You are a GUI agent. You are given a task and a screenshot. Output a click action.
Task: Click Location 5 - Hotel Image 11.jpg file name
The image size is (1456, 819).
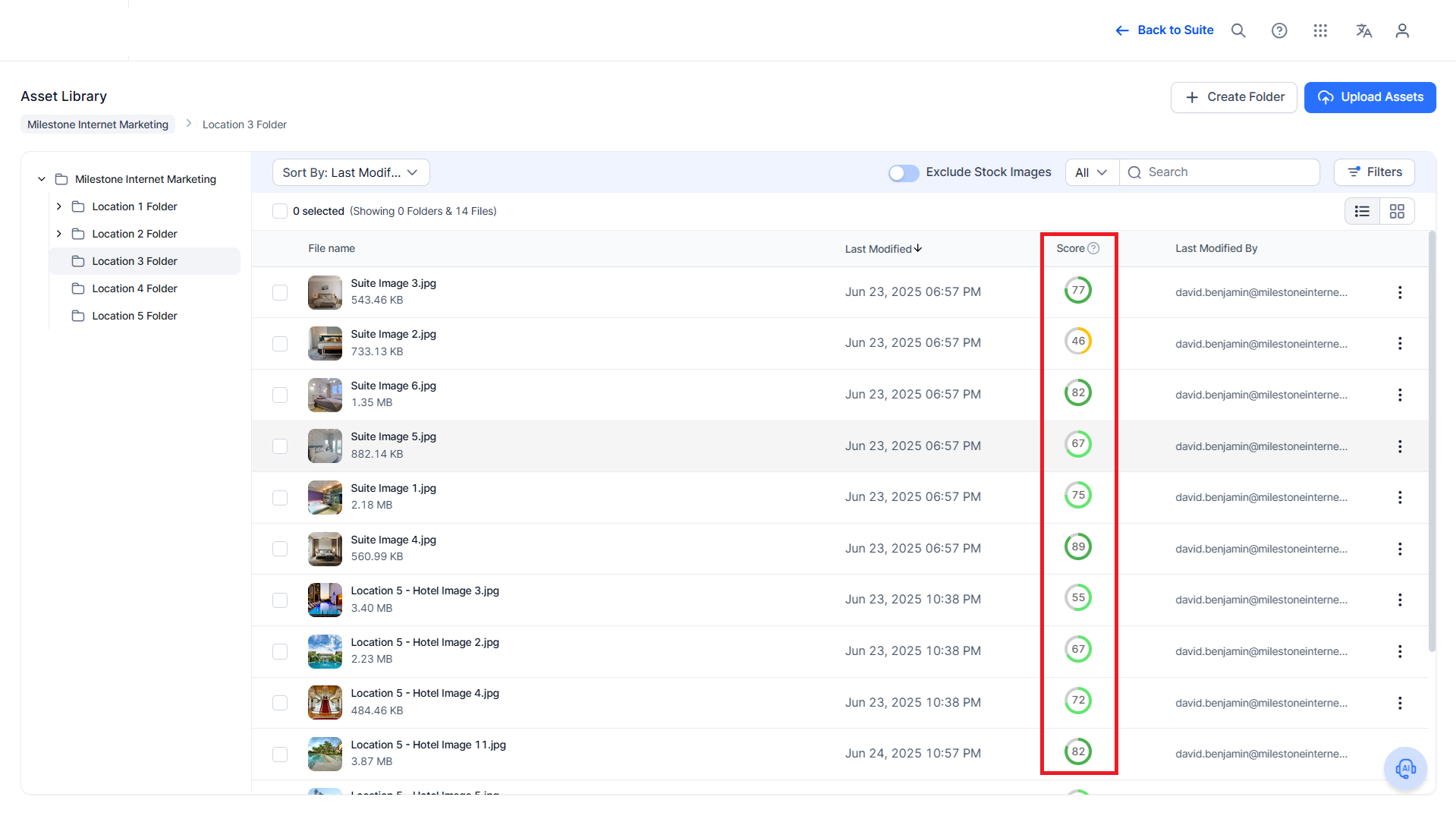[x=428, y=745]
